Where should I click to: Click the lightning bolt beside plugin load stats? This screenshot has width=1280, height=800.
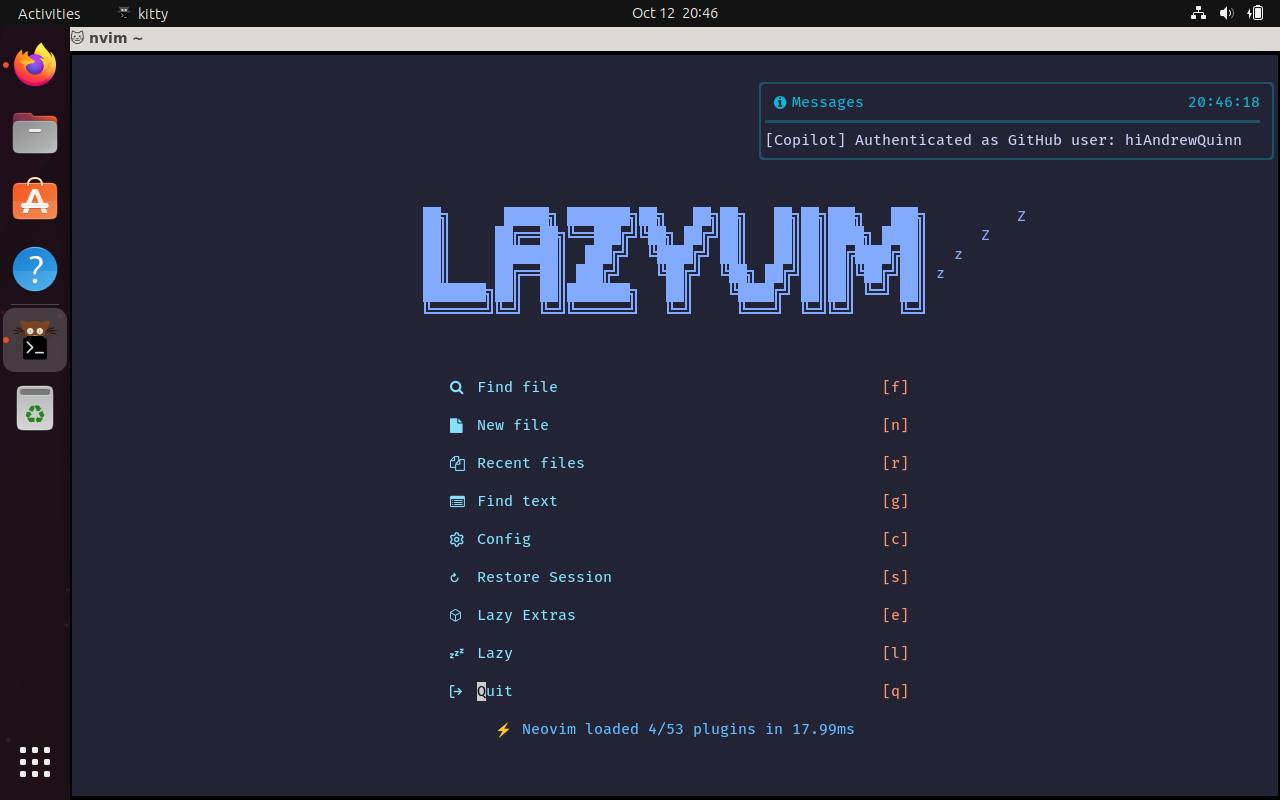point(503,729)
